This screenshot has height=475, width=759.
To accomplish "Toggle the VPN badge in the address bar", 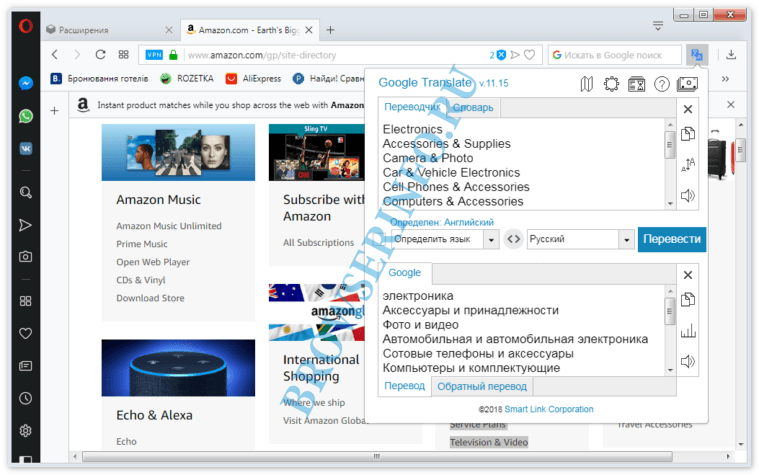I will (154, 55).
